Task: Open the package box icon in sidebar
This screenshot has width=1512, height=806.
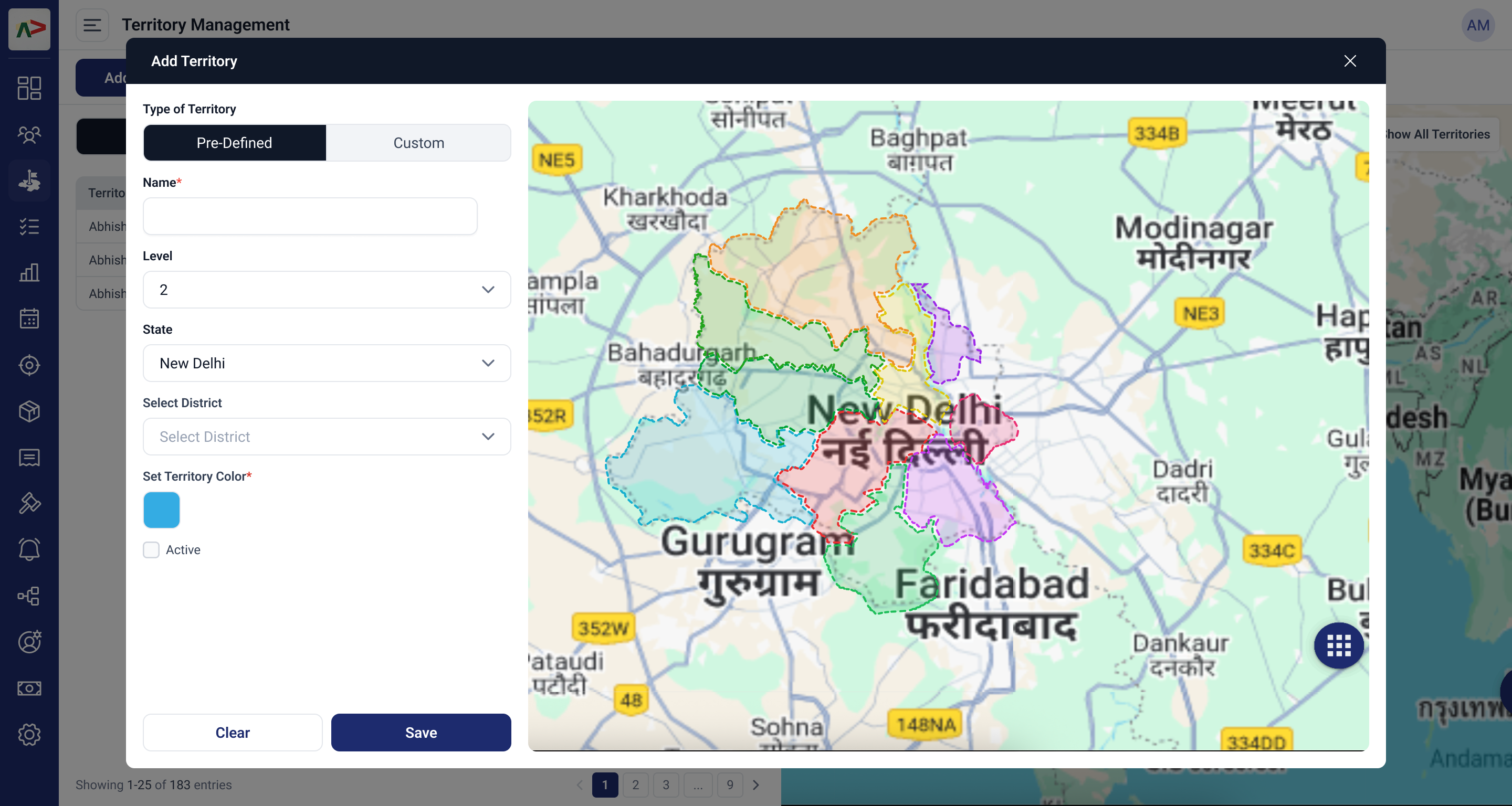Action: 29,411
